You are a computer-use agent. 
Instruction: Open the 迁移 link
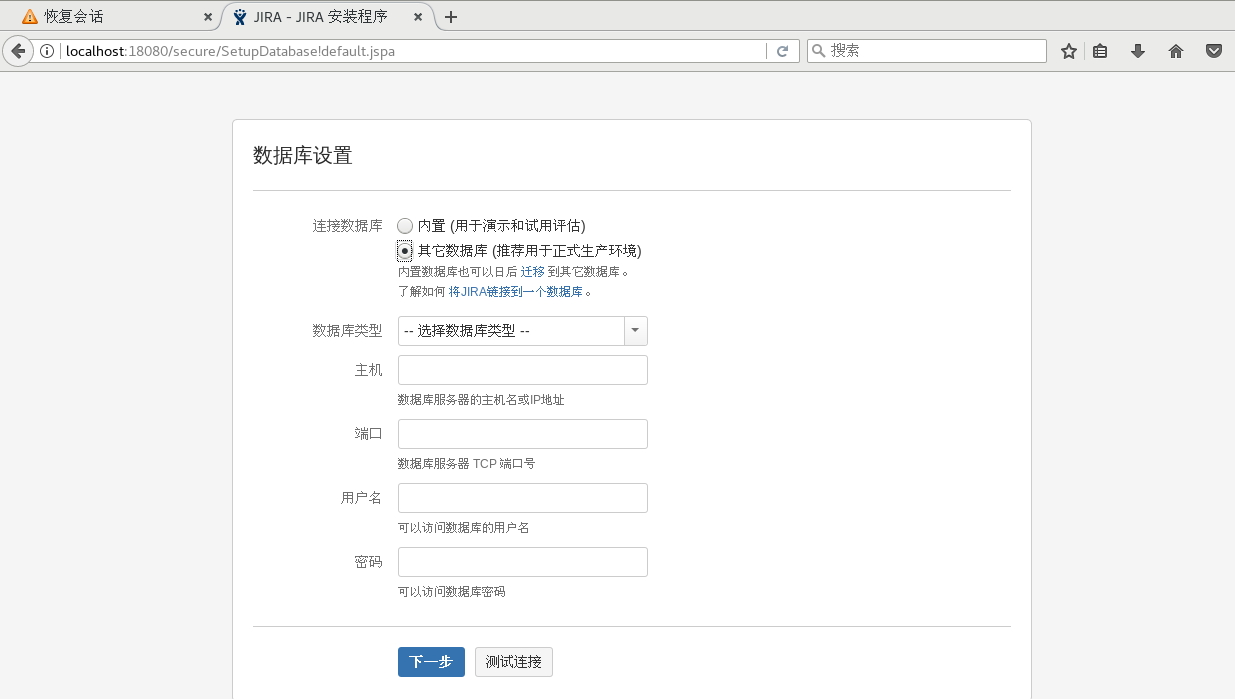tap(532, 272)
